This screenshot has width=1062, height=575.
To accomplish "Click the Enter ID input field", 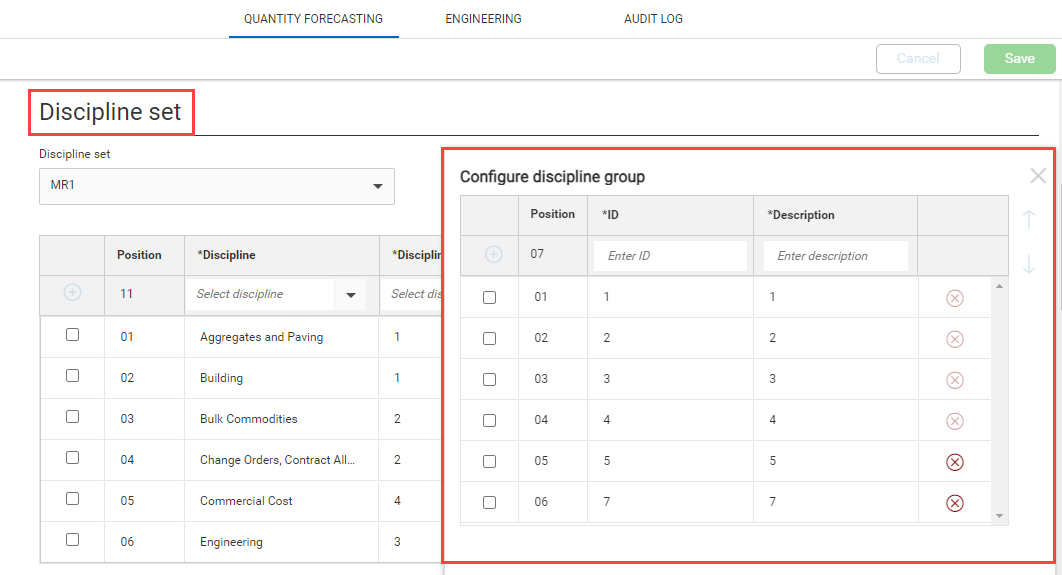I will tap(670, 256).
